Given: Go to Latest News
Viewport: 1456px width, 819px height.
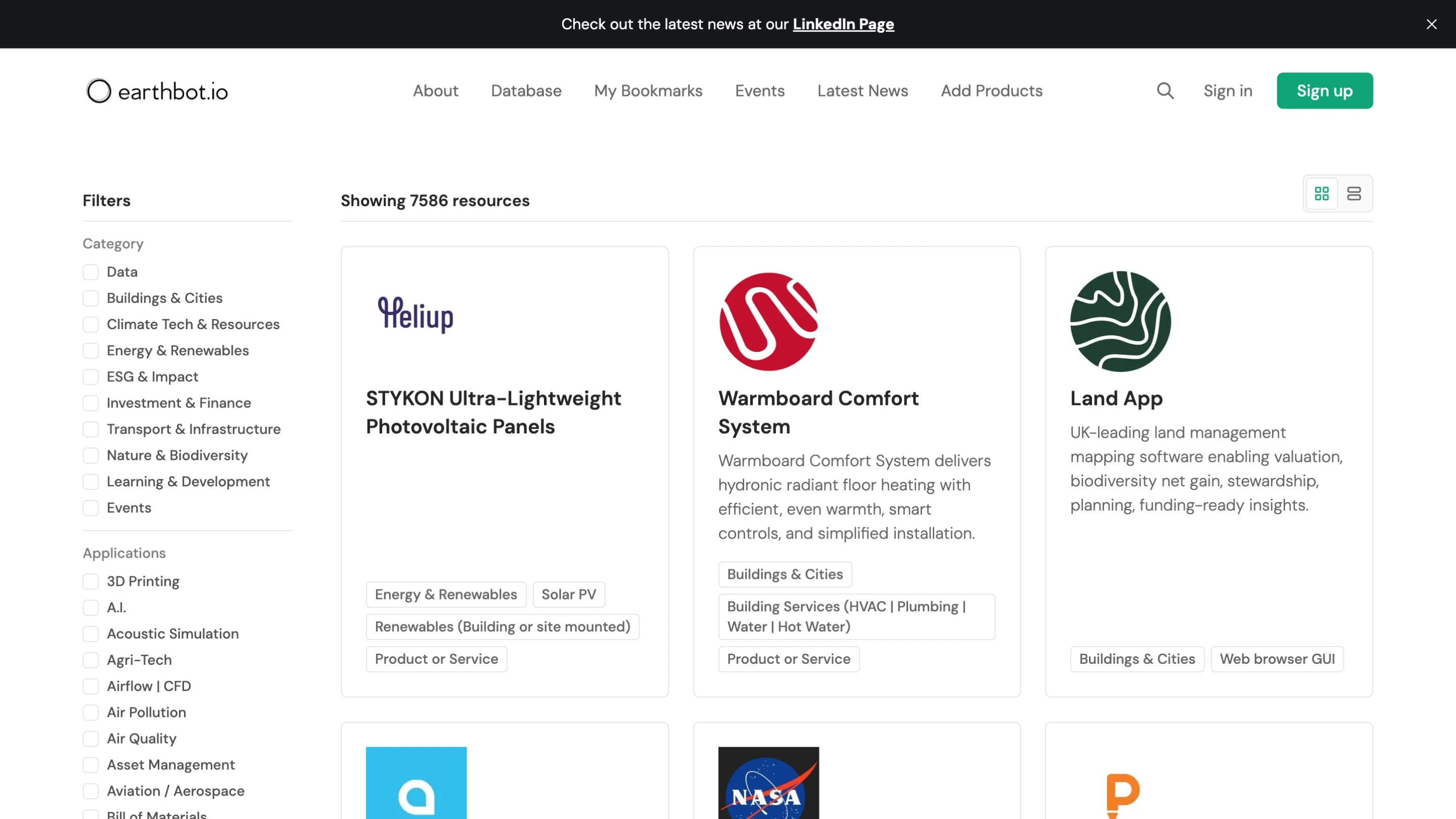Looking at the screenshot, I should [862, 90].
